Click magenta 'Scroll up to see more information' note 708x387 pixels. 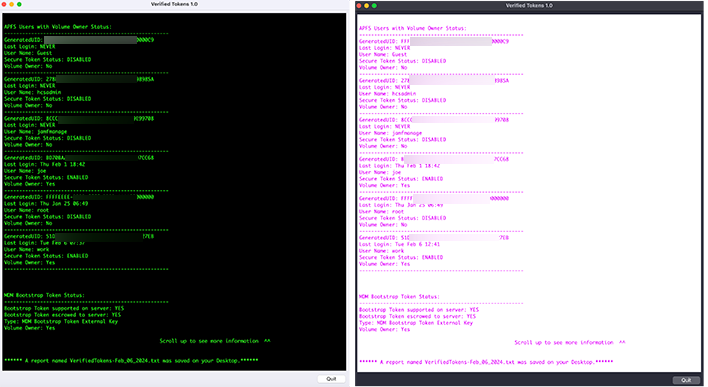point(570,342)
